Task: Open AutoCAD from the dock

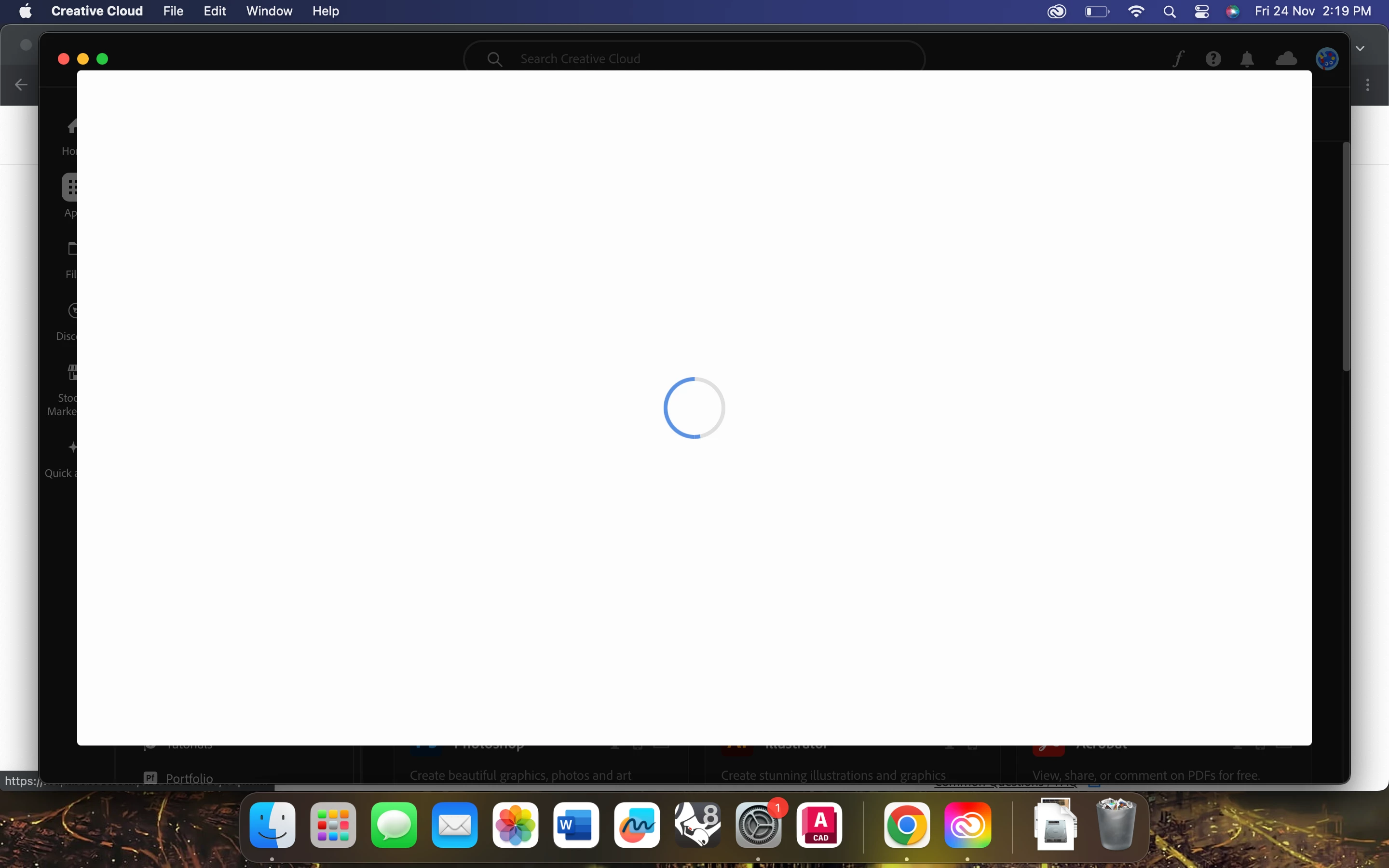Action: (819, 826)
